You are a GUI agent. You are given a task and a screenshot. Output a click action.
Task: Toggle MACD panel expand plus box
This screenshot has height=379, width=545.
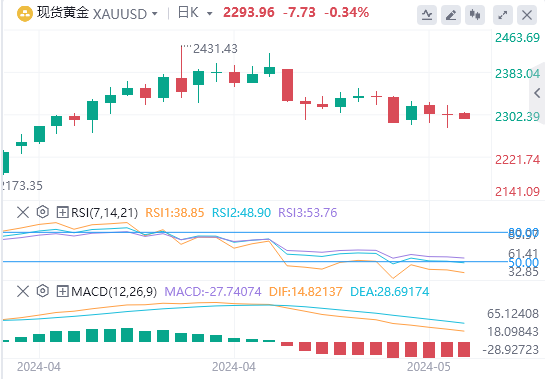tap(62, 291)
